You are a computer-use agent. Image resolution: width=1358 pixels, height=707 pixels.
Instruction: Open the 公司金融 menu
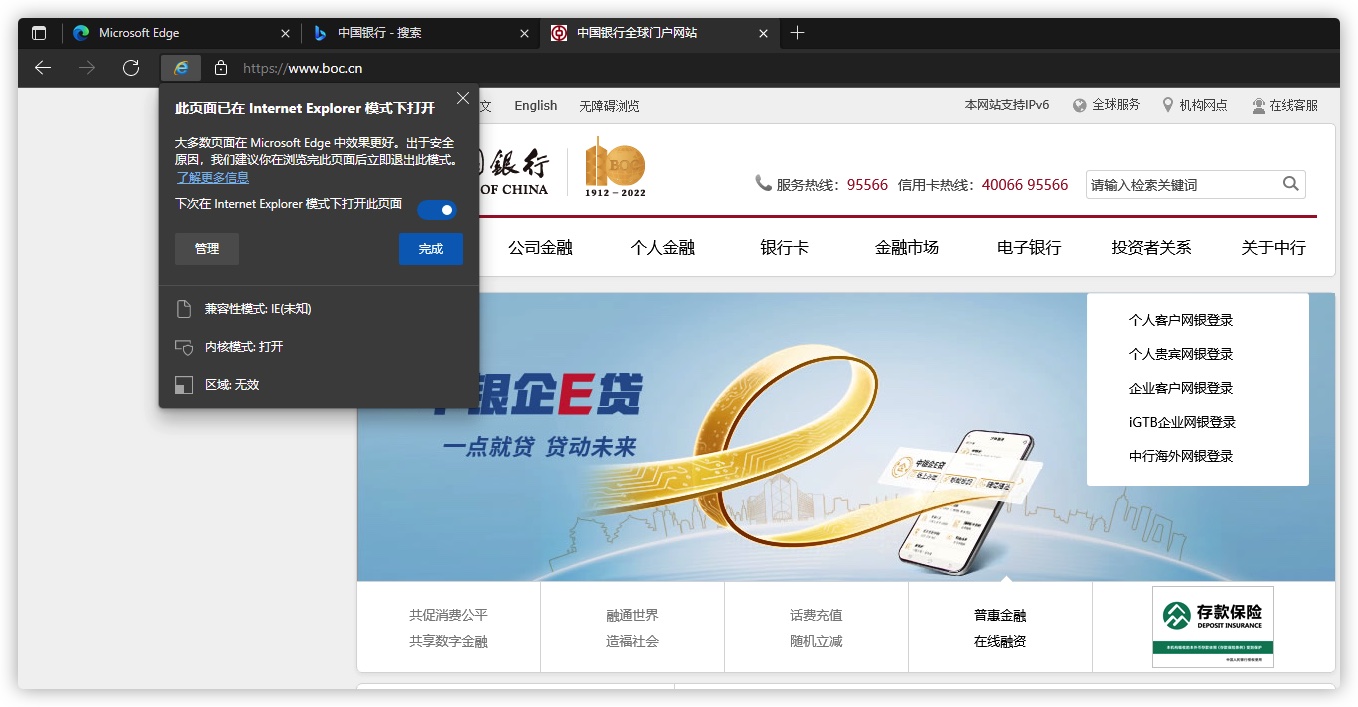pyautogui.click(x=540, y=248)
